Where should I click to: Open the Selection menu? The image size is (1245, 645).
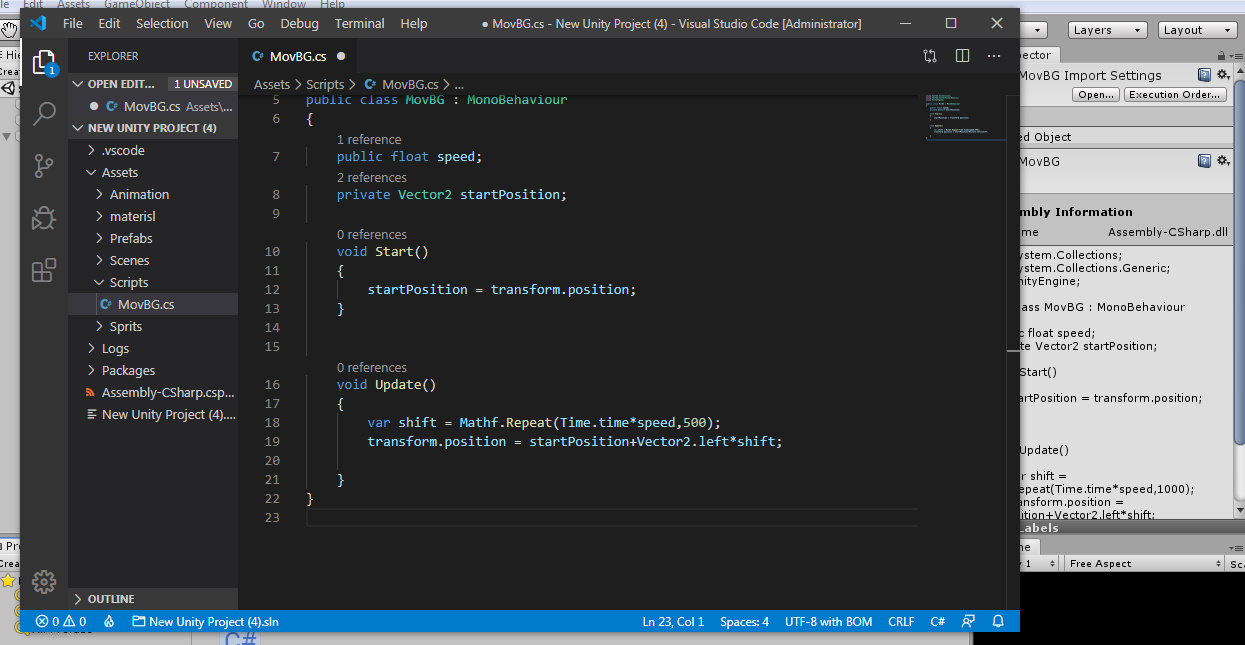point(162,23)
